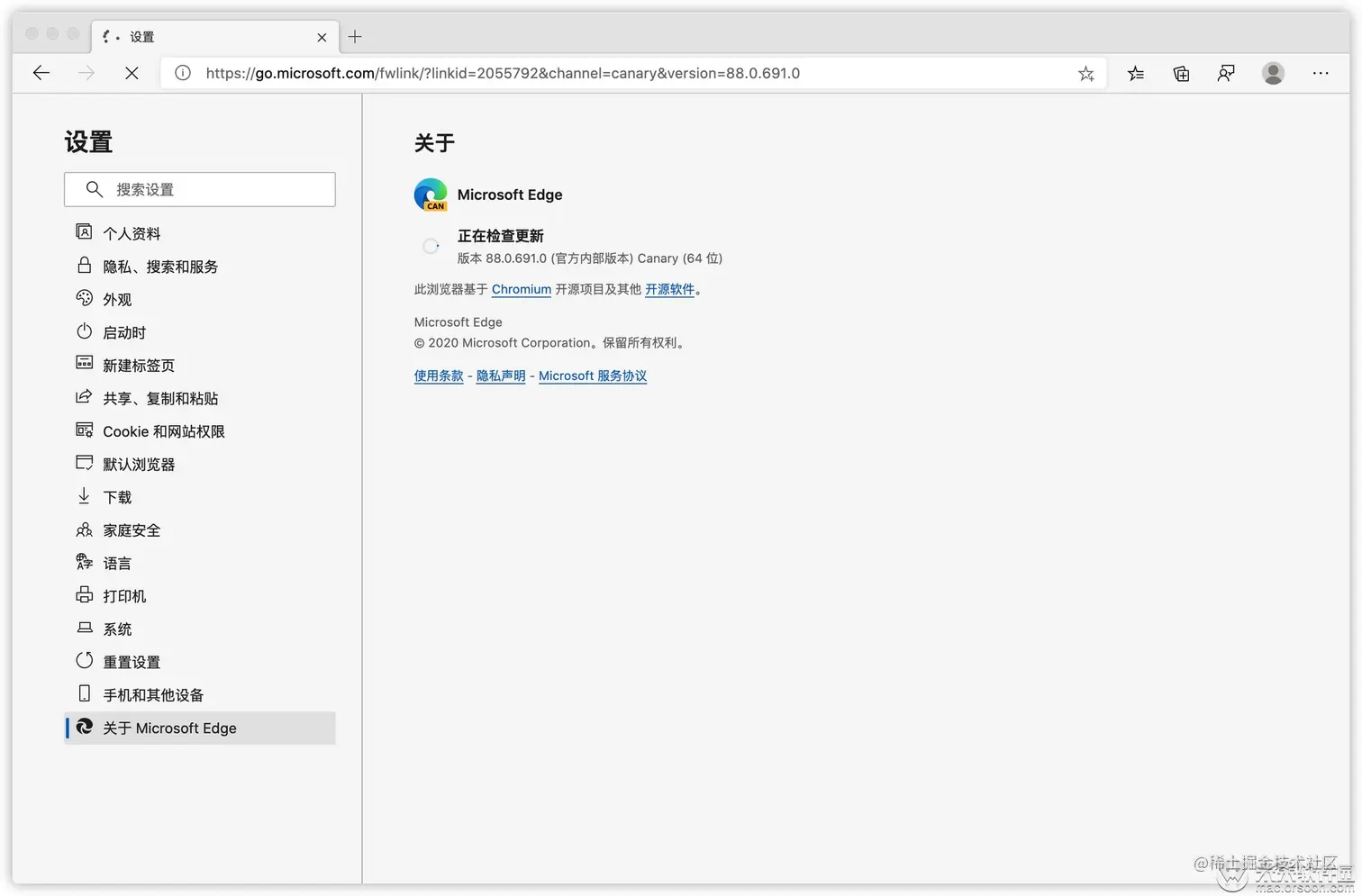The image size is (1362, 896).
Task: Open Cookie 和网站权限 settings
Action: point(200,431)
